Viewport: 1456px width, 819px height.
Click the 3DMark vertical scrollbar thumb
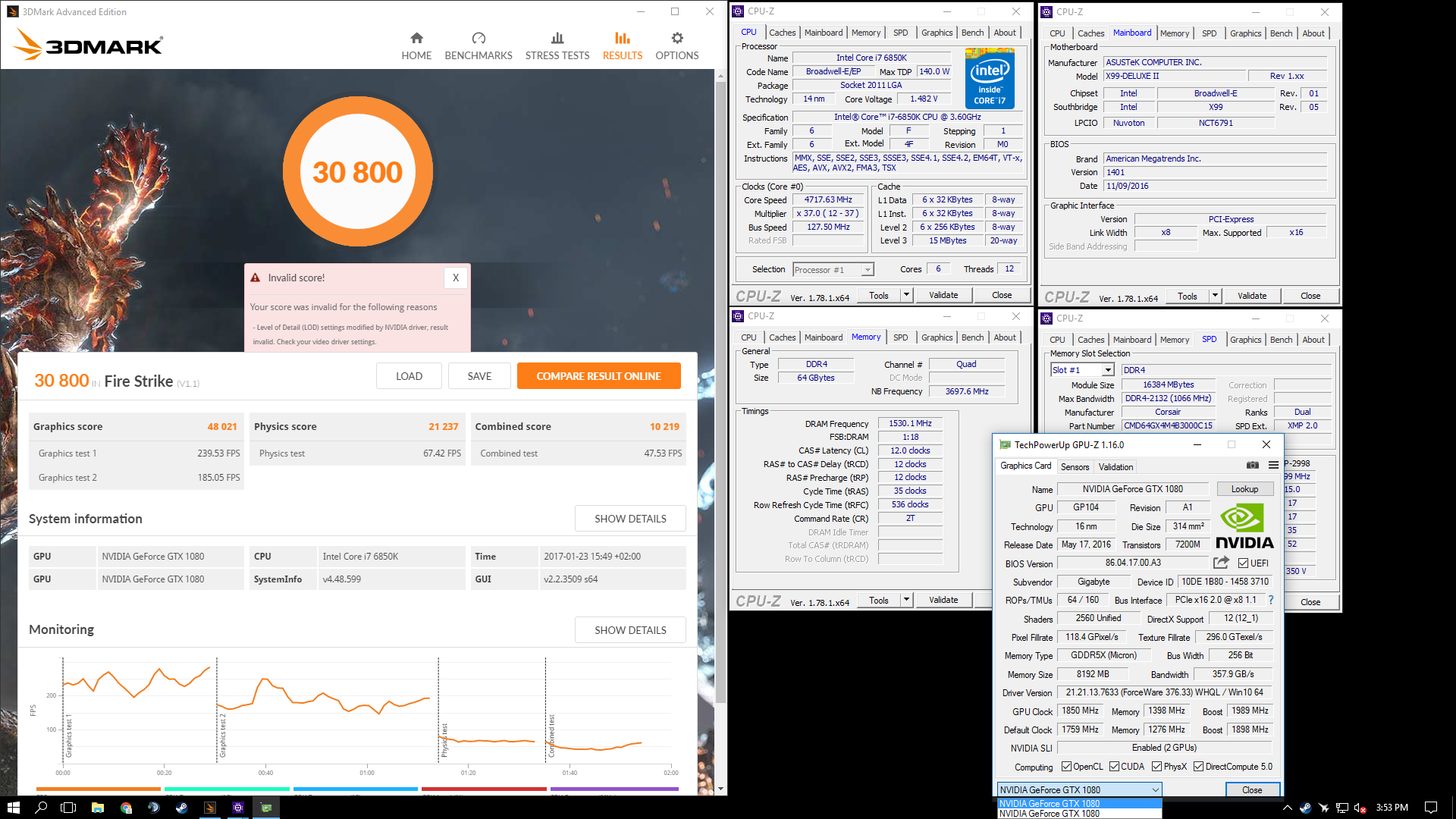720,391
